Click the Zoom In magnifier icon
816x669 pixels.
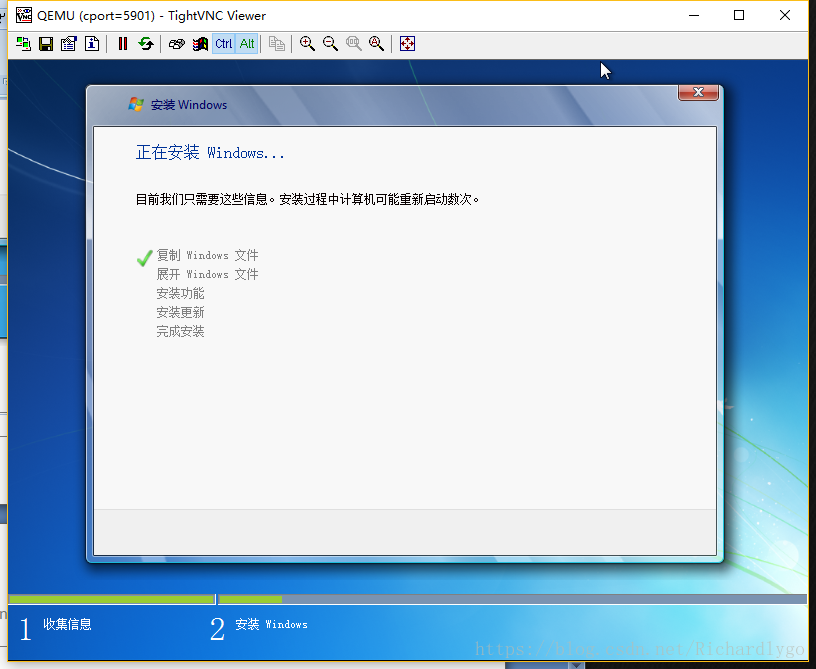[307, 44]
